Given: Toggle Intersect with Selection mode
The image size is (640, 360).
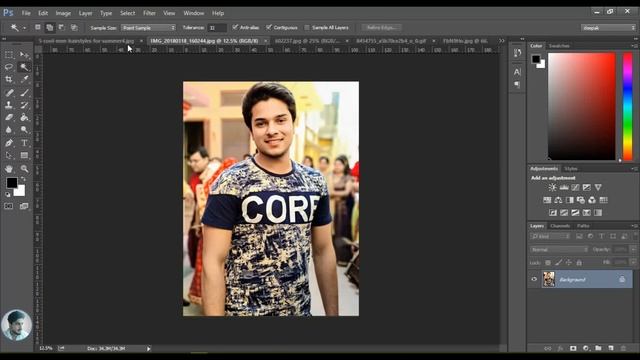Looking at the screenshot, I should point(74,27).
